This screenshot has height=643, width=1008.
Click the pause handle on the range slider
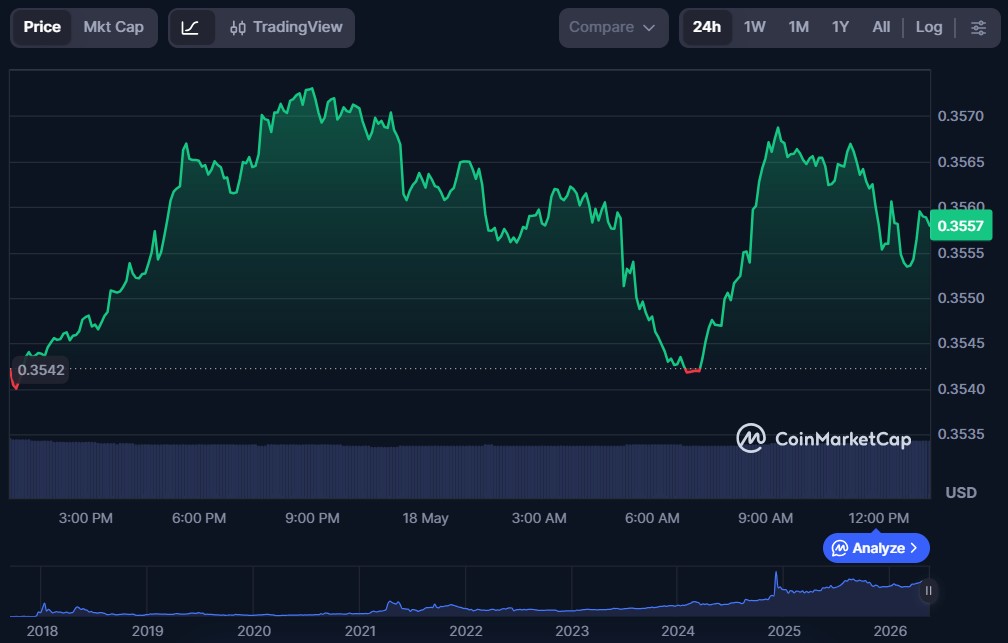click(x=928, y=590)
